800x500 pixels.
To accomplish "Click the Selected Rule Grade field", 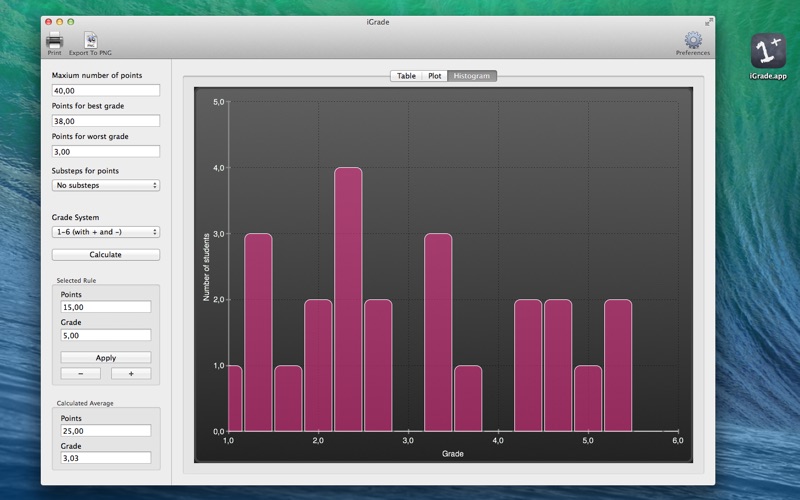I will tap(106, 336).
